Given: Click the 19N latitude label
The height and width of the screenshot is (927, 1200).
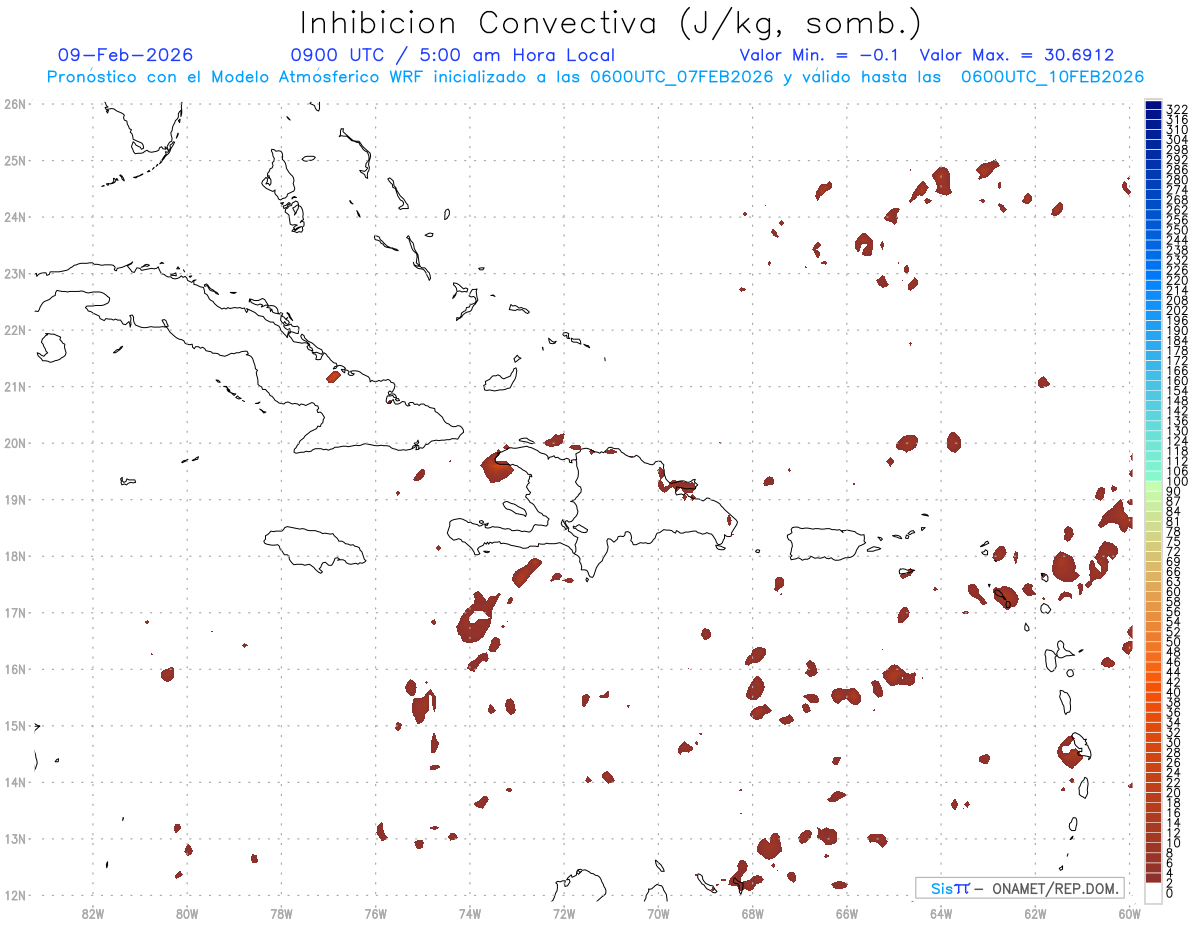Looking at the screenshot, I should click(x=14, y=499).
